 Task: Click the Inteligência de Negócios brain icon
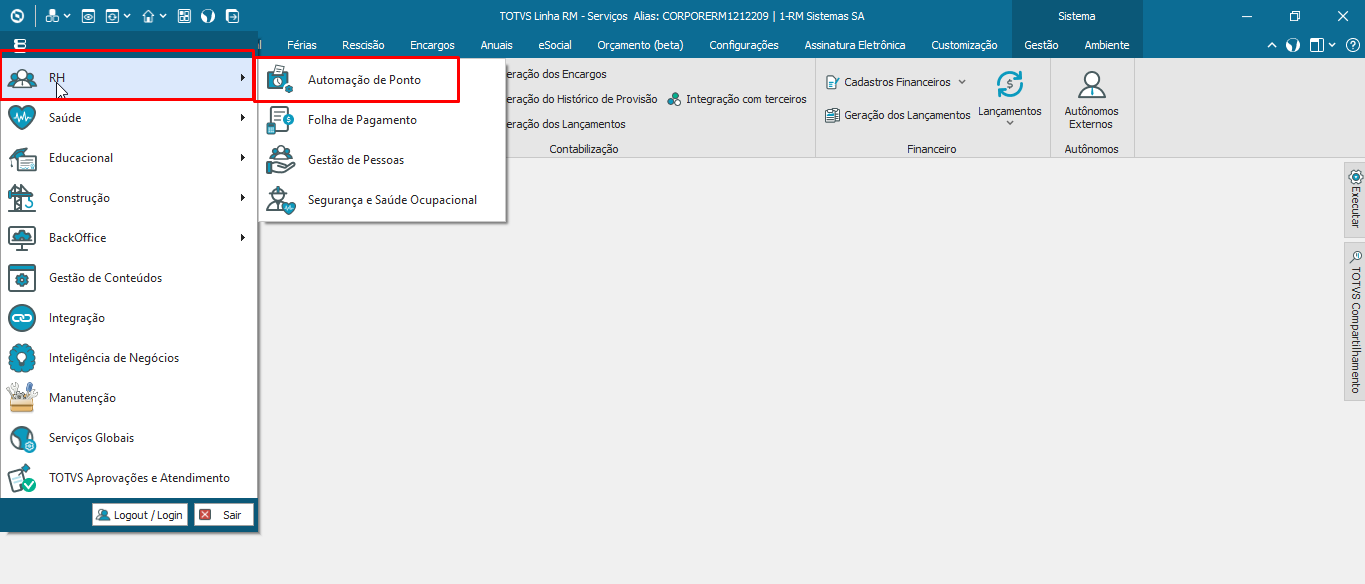(22, 358)
